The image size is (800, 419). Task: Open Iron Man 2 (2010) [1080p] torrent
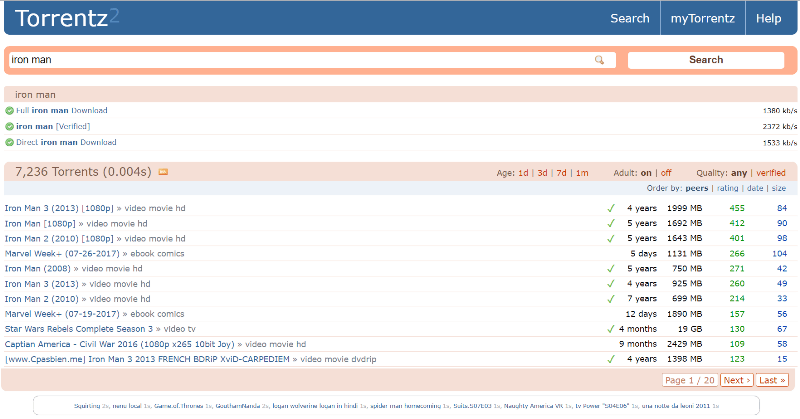click(59, 238)
